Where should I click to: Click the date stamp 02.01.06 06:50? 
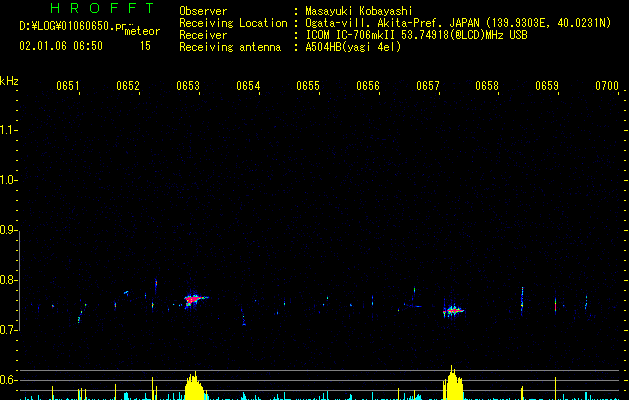(61, 46)
